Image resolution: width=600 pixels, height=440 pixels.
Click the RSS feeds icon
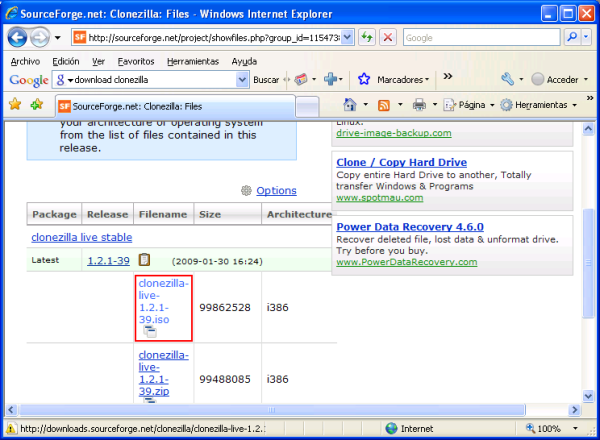click(x=384, y=105)
